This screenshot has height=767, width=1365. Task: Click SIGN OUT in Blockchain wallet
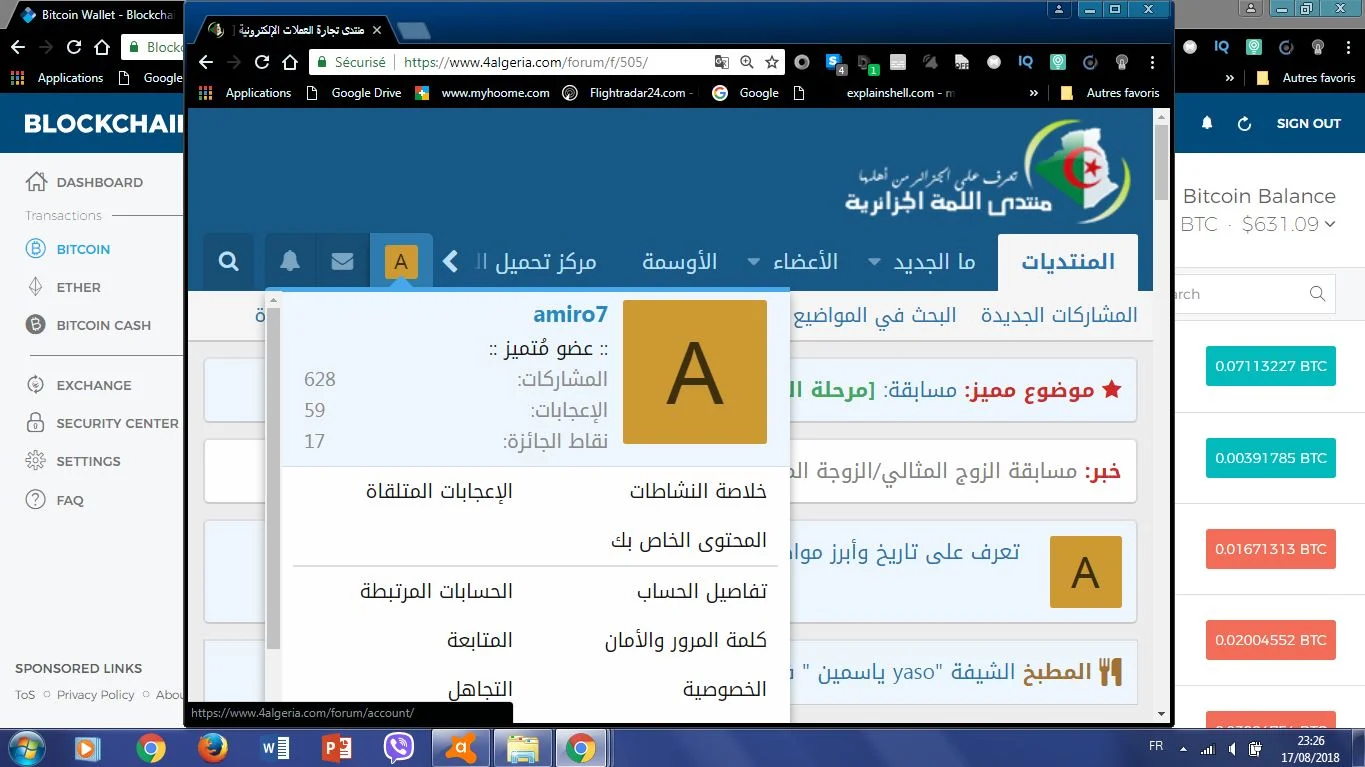pos(1308,124)
